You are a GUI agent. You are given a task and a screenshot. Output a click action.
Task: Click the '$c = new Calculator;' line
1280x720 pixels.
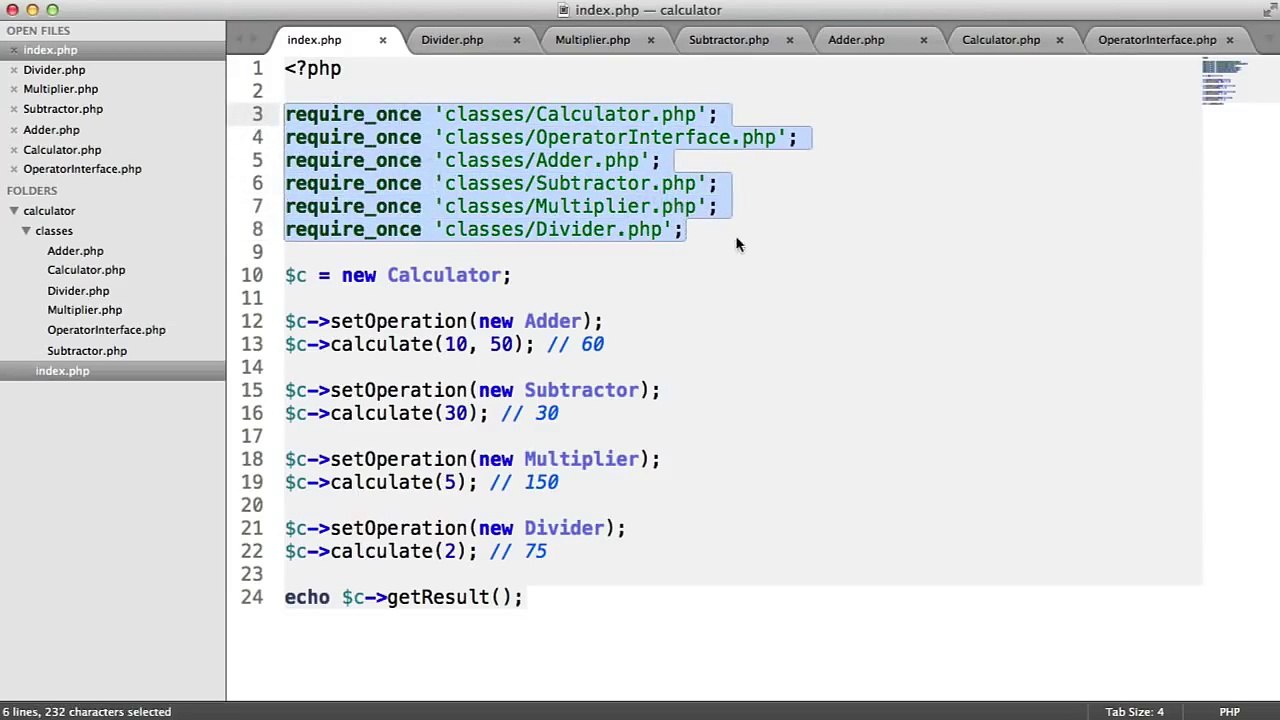coord(397,275)
